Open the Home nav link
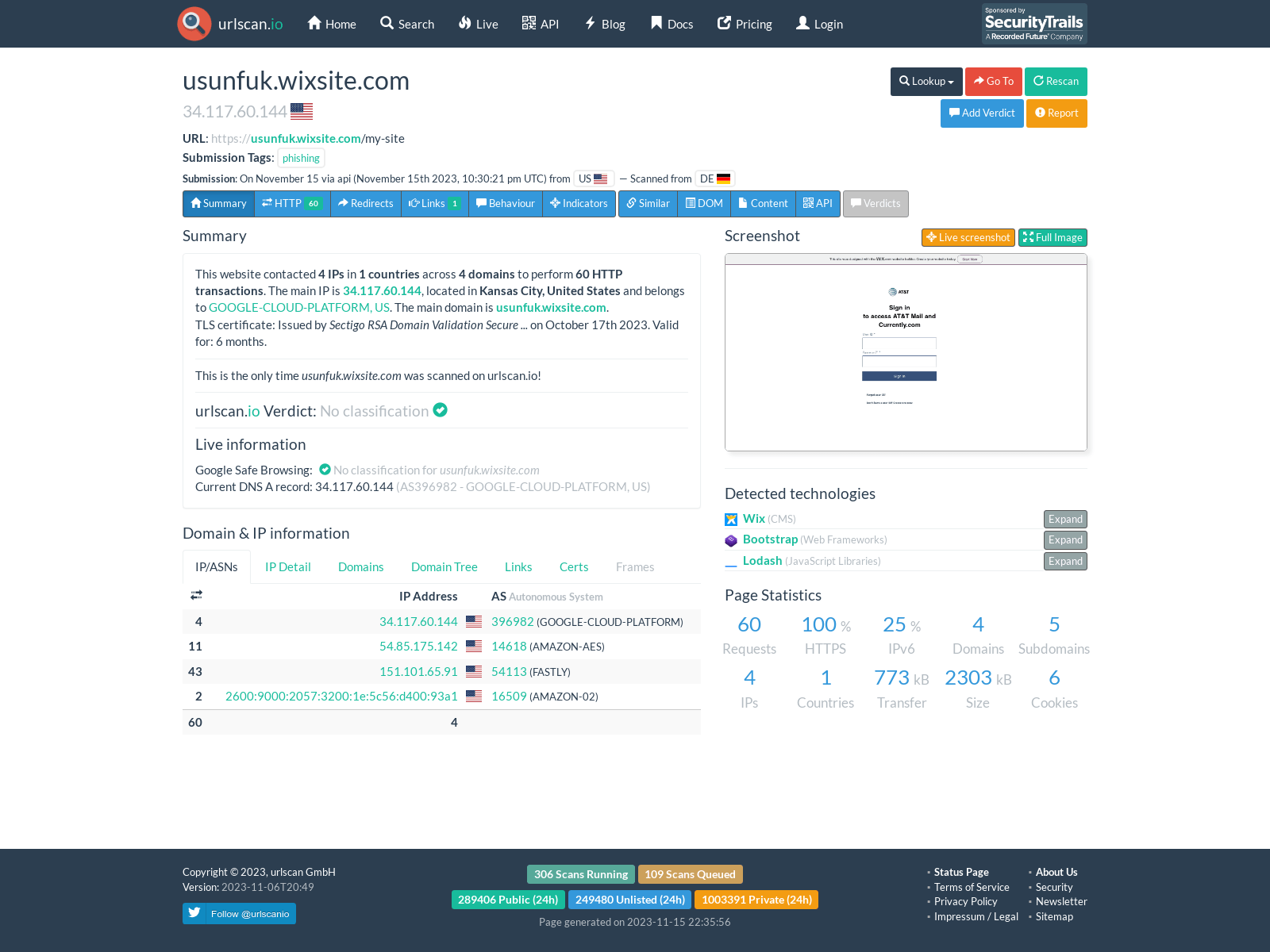Image resolution: width=1270 pixels, height=952 pixels. pos(332,24)
